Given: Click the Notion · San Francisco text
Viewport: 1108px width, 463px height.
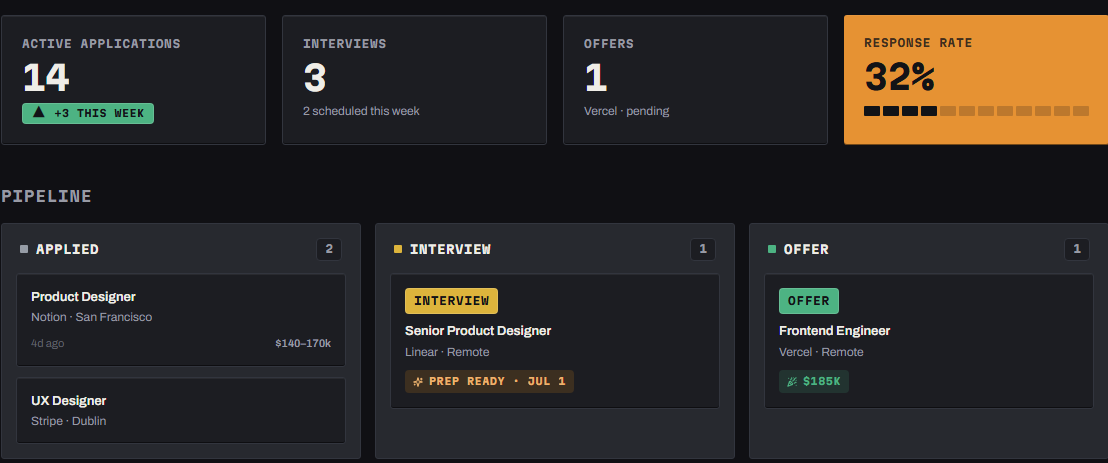Looking at the screenshot, I should (x=92, y=317).
